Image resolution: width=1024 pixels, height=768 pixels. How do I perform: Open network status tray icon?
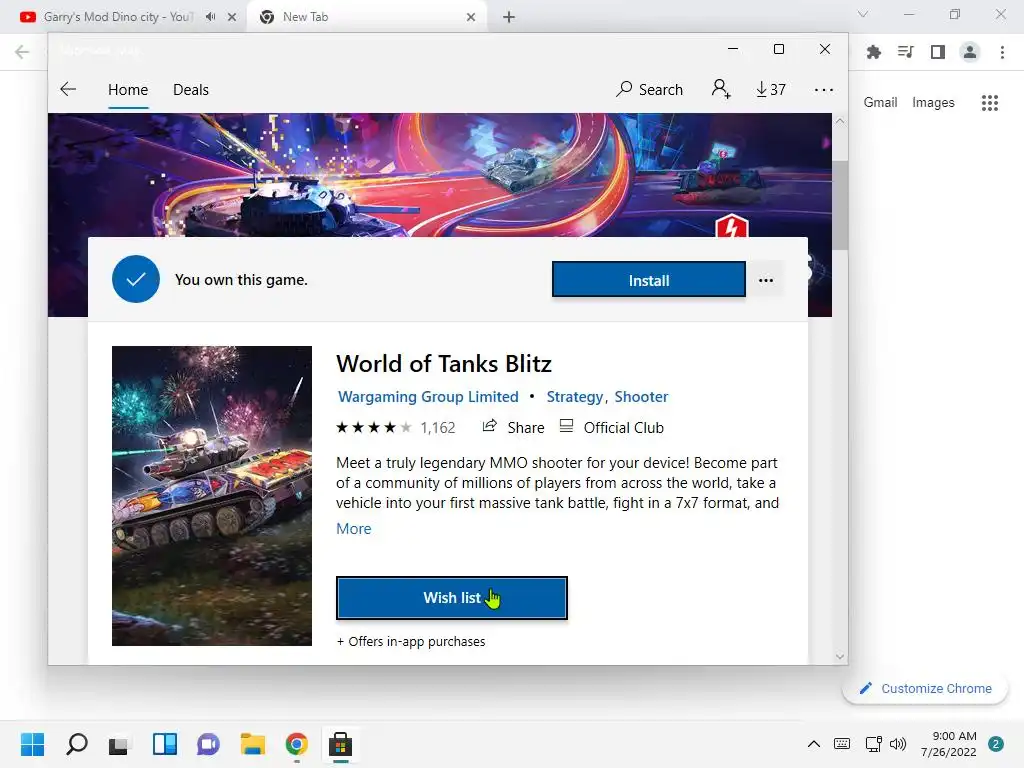tap(873, 744)
